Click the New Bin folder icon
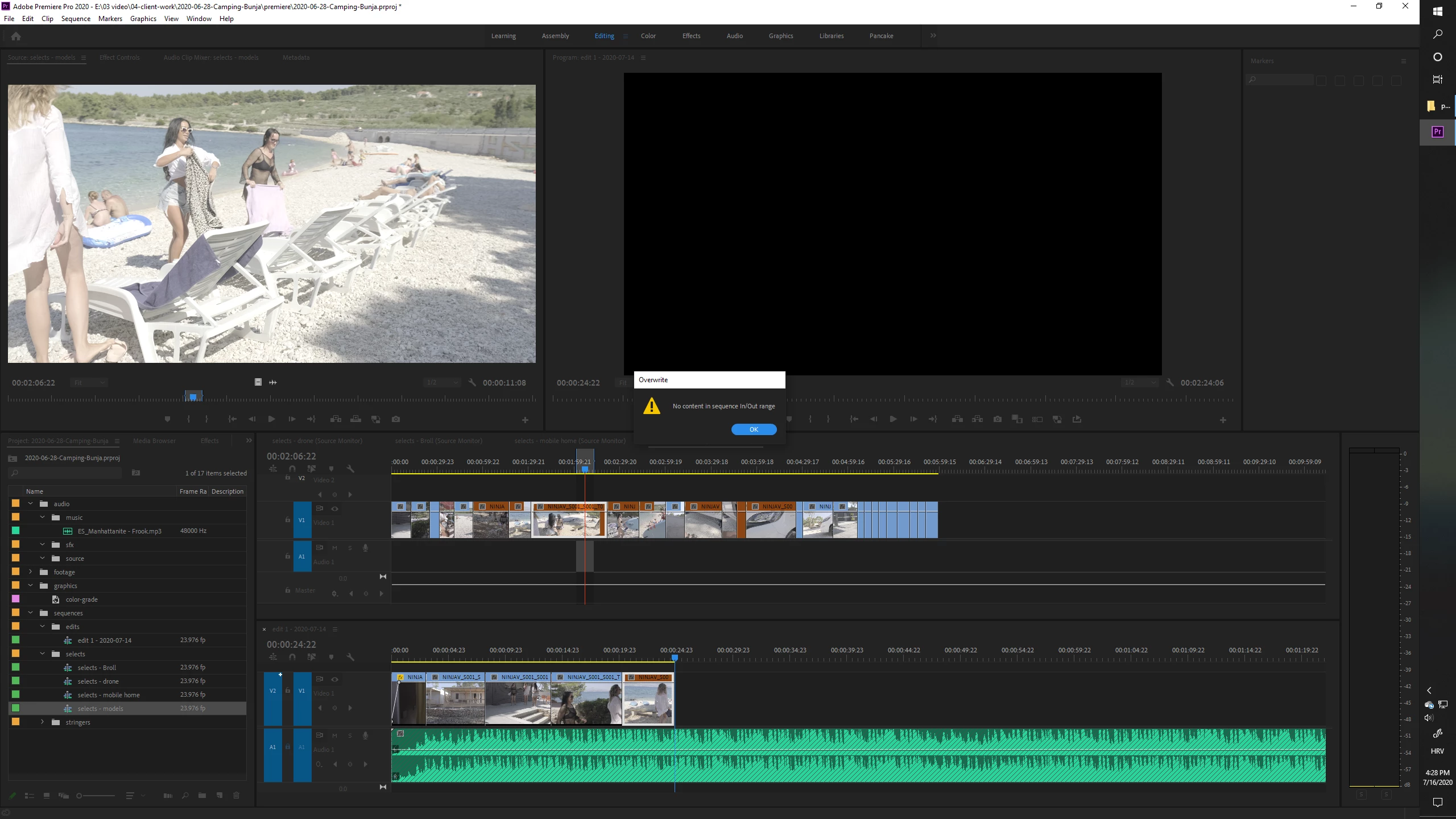 click(202, 796)
